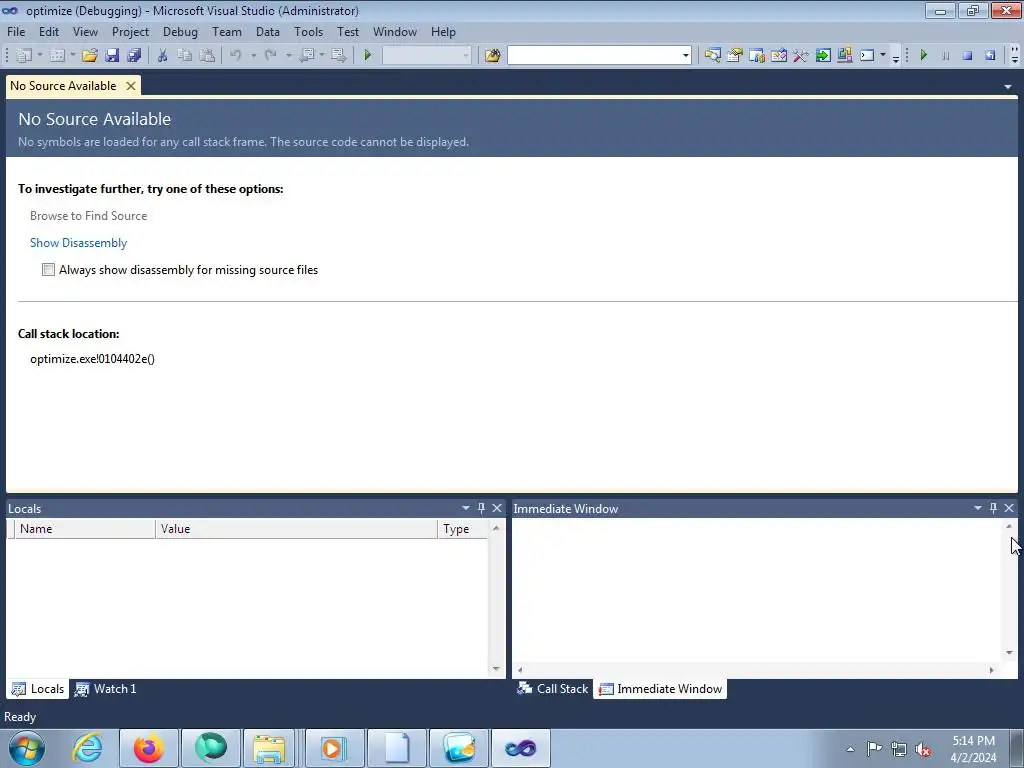This screenshot has width=1024, height=768.
Task: Pin the Locals panel with auto-hide
Action: [481, 508]
